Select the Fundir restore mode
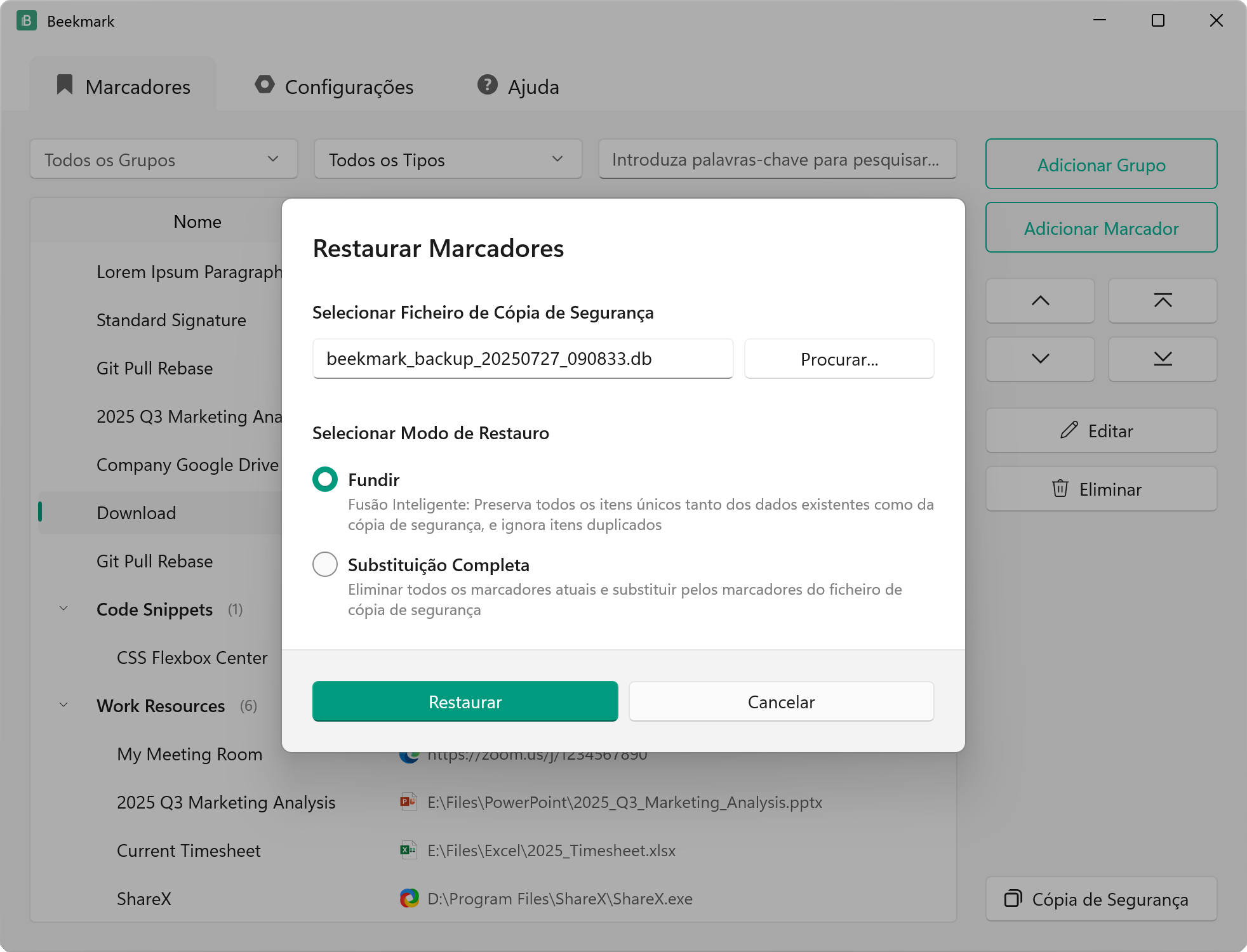Screen dimensions: 1247x952 [325, 480]
